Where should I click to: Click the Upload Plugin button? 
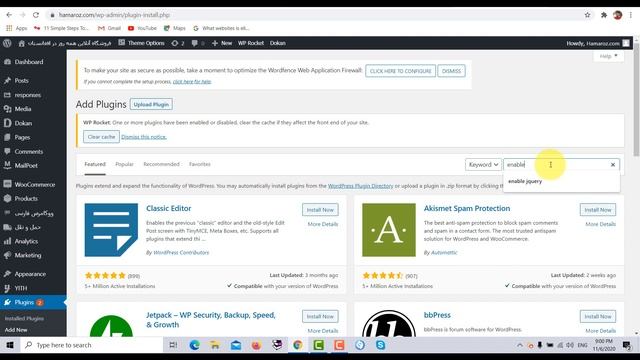coord(151,104)
